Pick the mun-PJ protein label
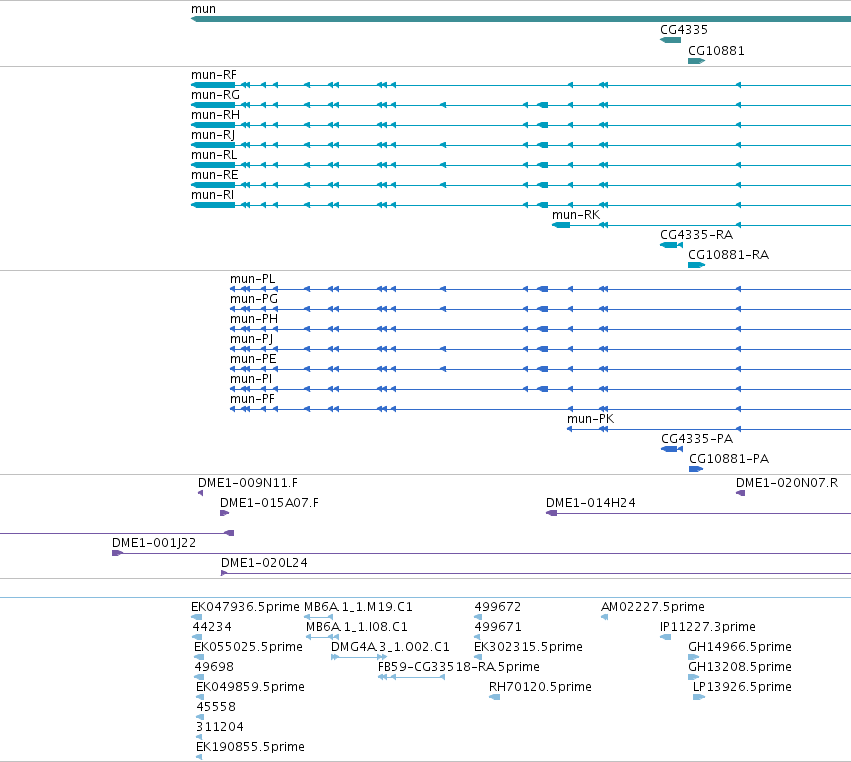851x762 pixels. click(x=251, y=339)
